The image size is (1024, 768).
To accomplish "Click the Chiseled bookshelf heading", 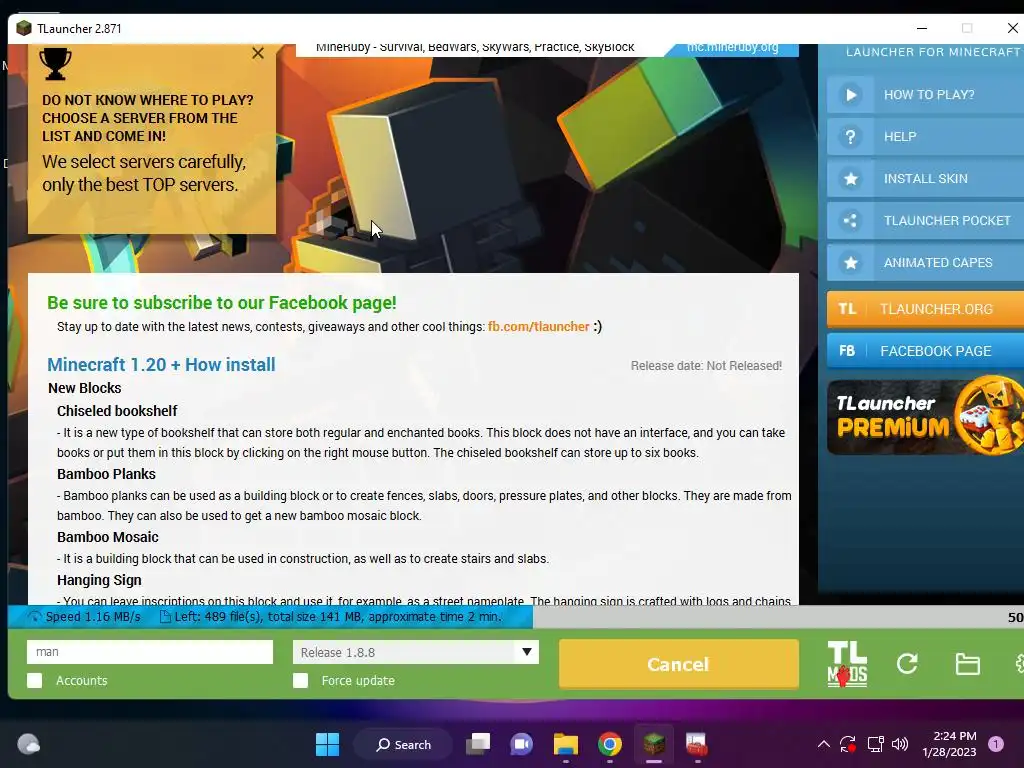I will coord(117,411).
